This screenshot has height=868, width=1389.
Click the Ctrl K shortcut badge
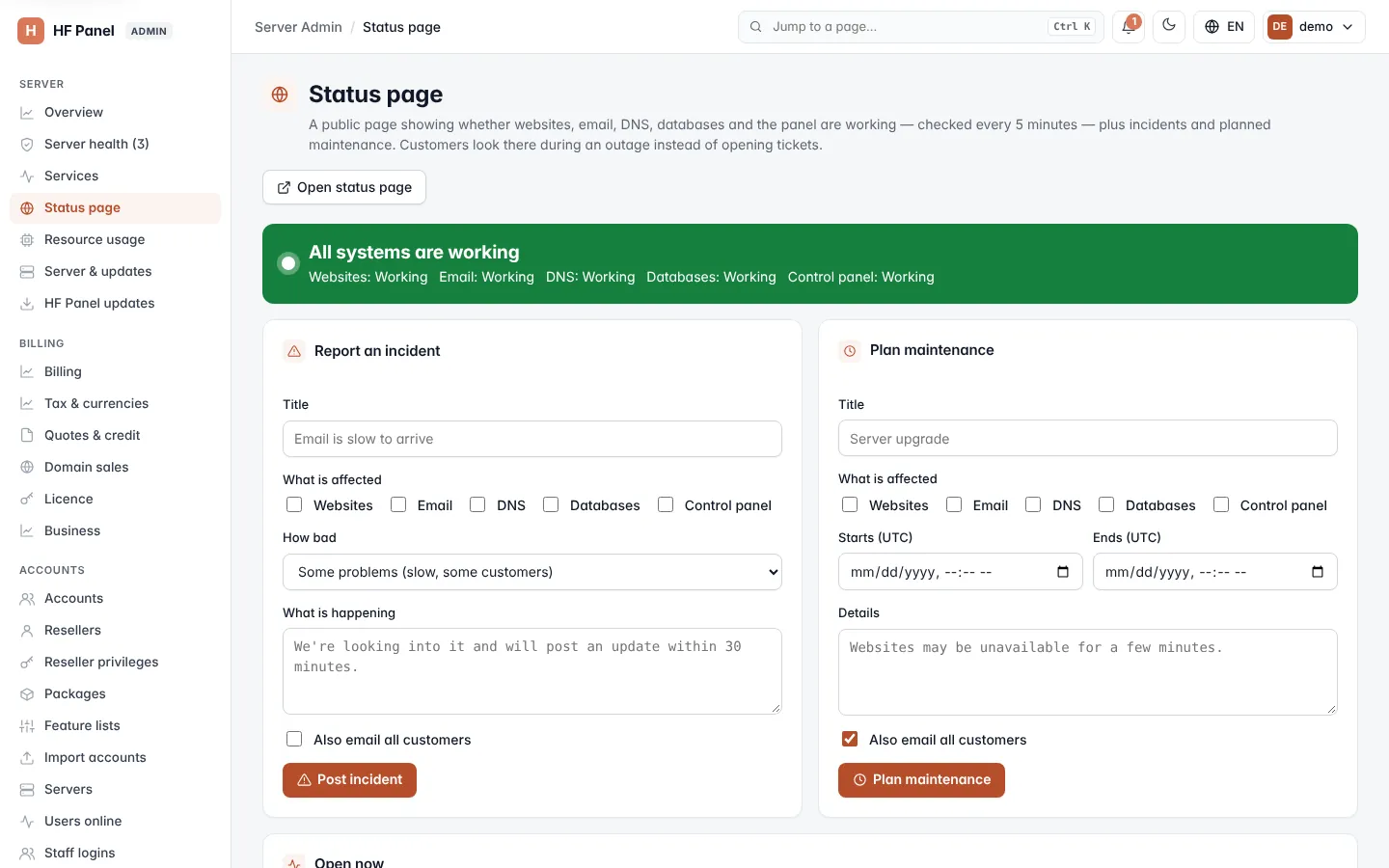click(x=1072, y=27)
